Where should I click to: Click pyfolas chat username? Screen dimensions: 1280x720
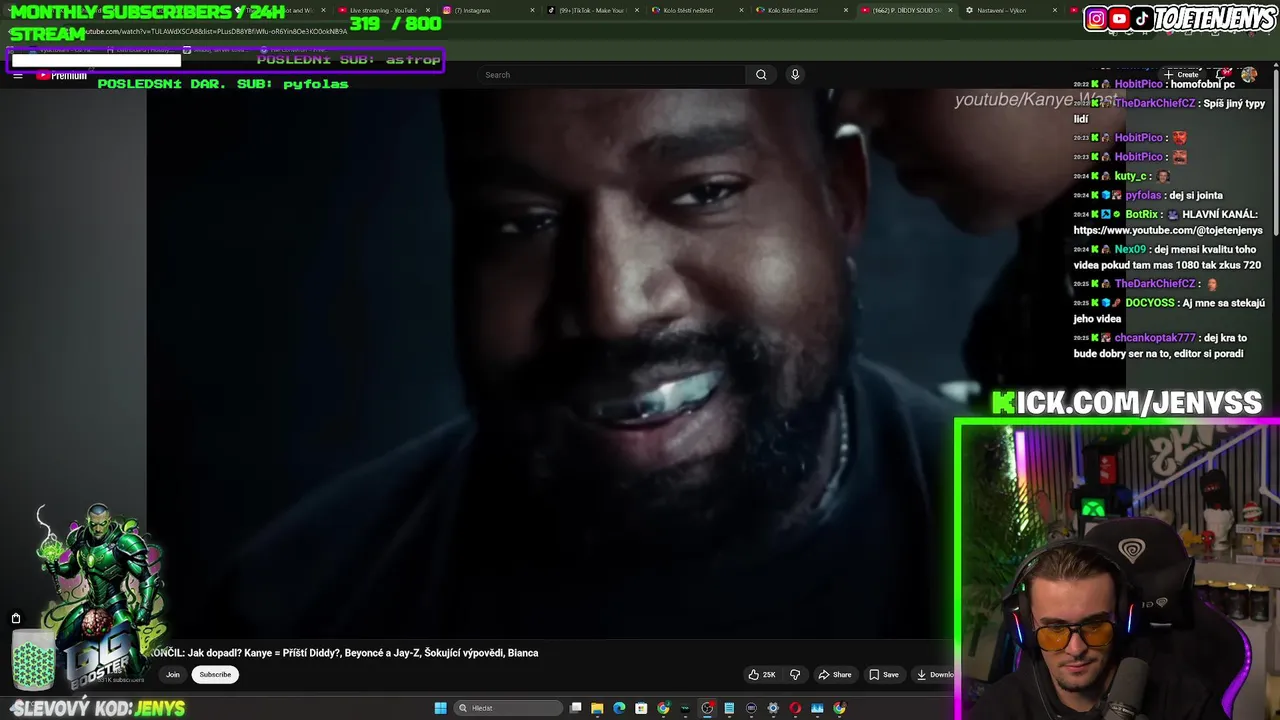(x=1143, y=195)
